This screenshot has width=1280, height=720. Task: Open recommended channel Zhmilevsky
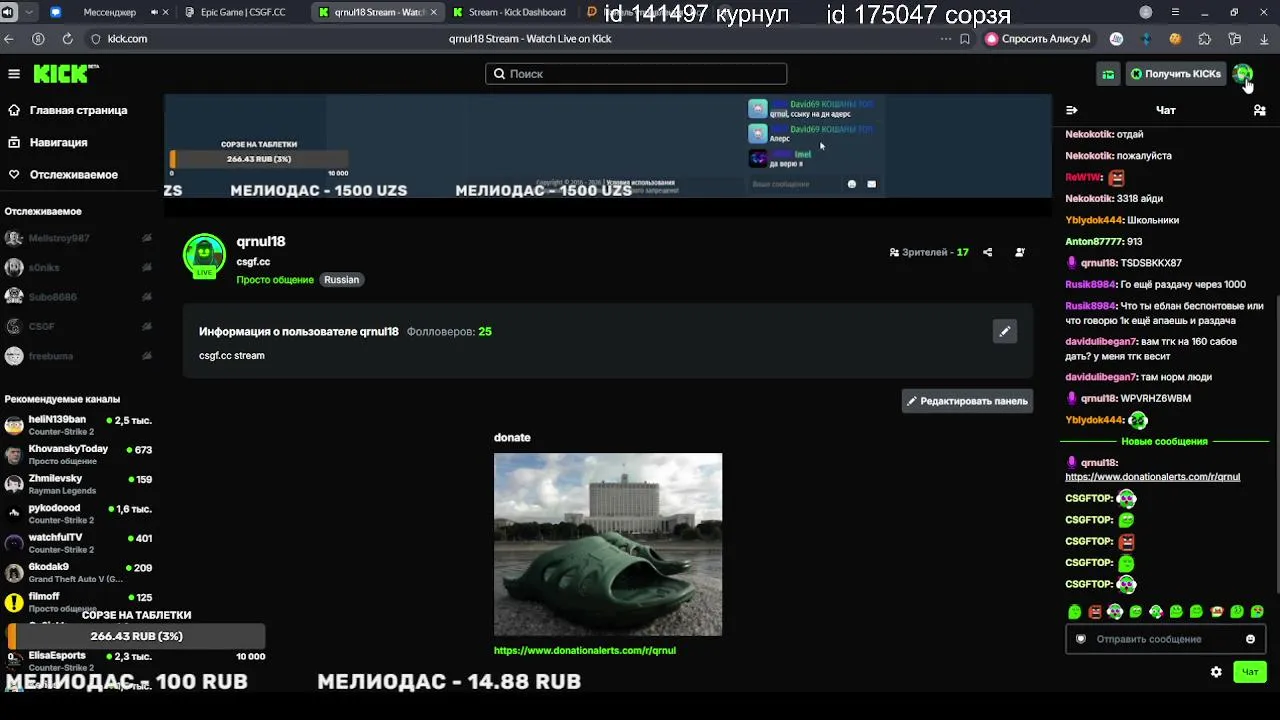click(80, 484)
